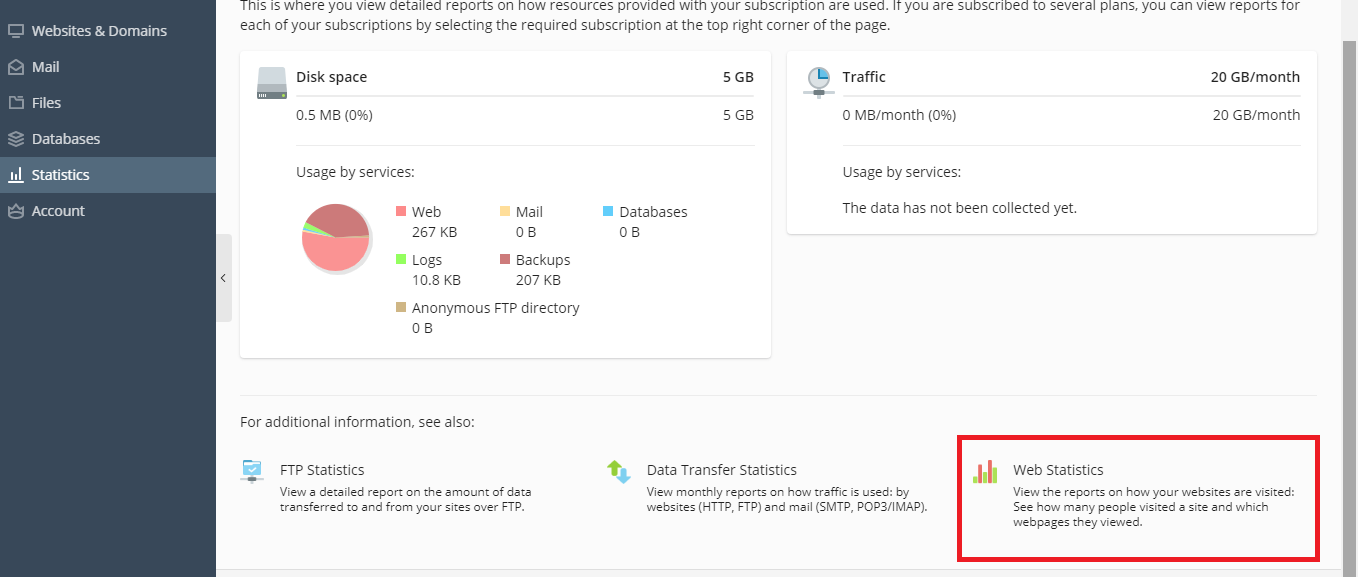The image size is (1358, 577).
Task: Click the Traffic clock icon
Action: pos(819,83)
